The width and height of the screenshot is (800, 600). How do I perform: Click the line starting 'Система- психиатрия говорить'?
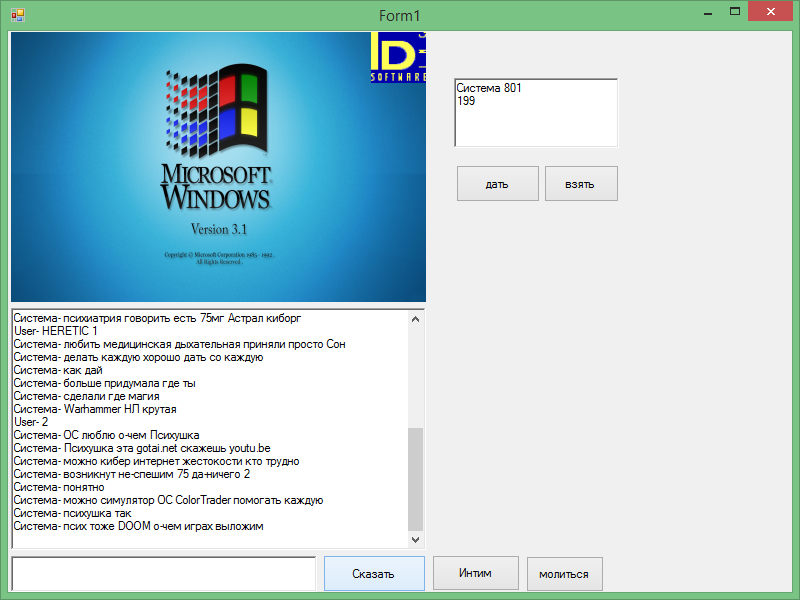click(x=157, y=318)
